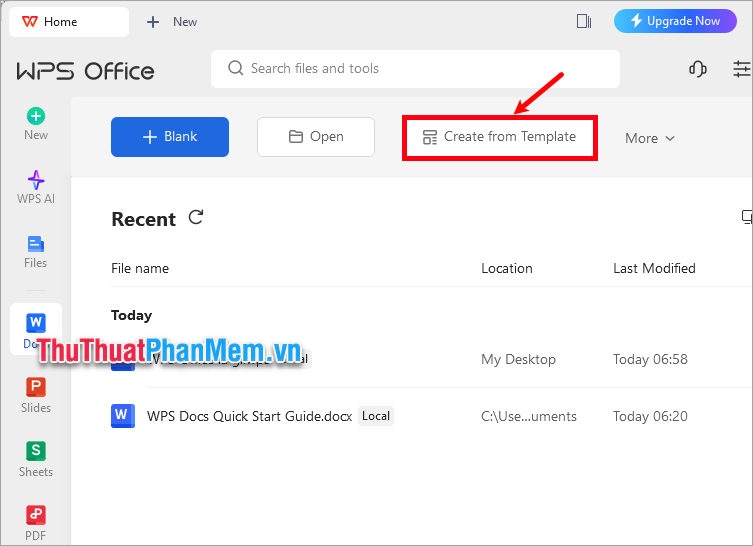Create a Blank document
Screen dimensions: 753x546
tap(170, 137)
